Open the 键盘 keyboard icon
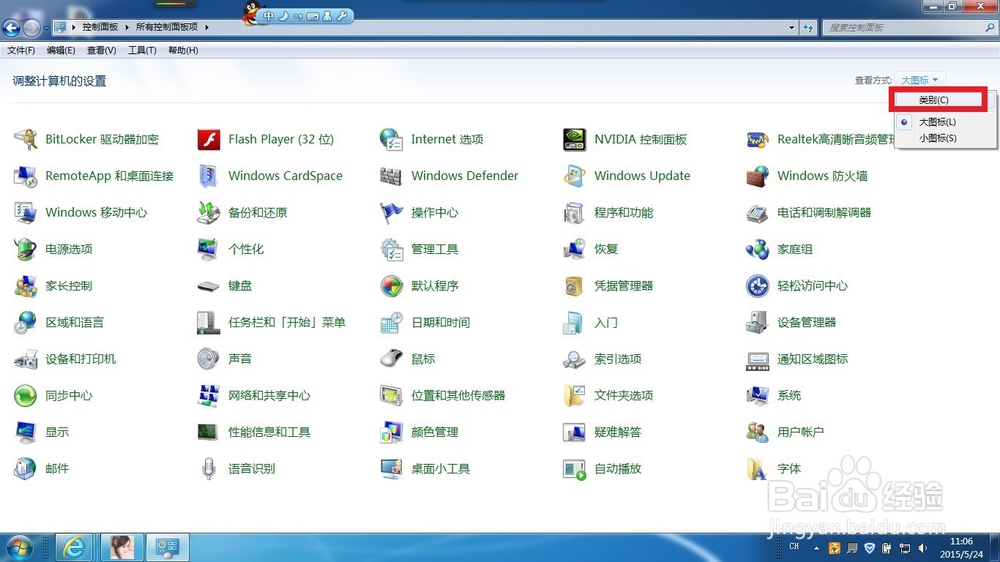Screen dimensions: 1000x562 (209, 286)
